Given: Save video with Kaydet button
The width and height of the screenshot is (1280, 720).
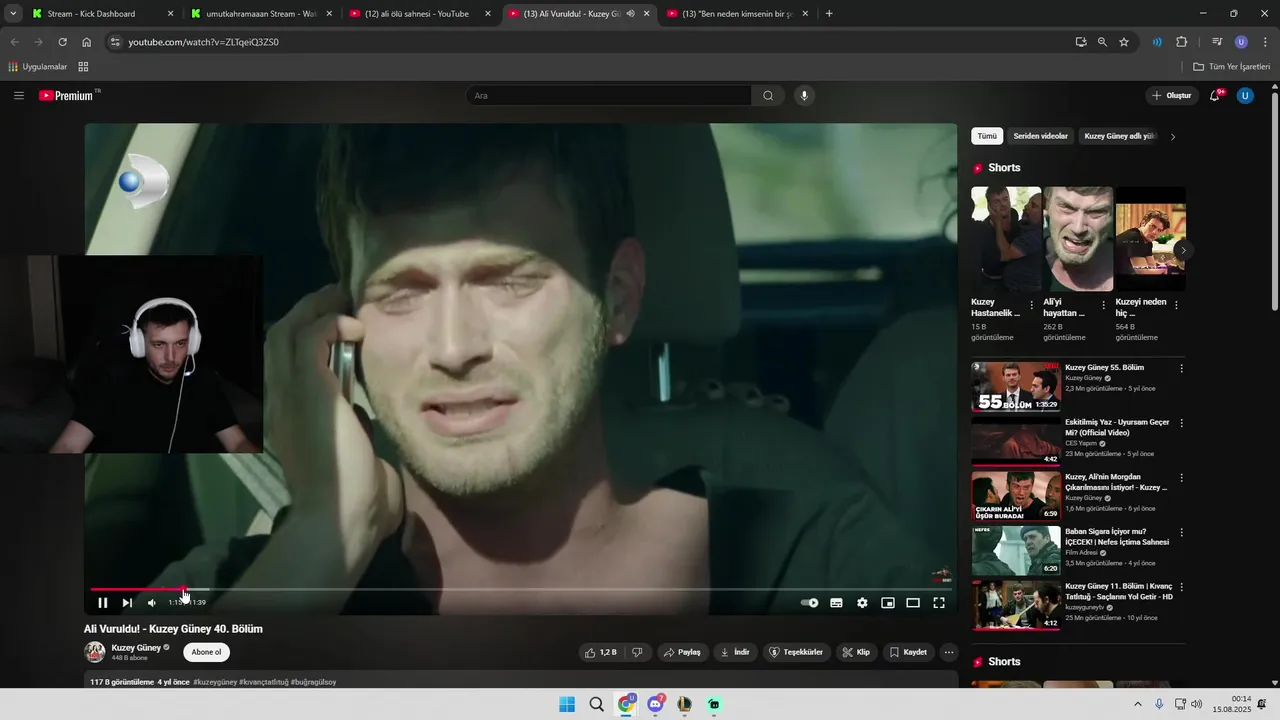Looking at the screenshot, I should [909, 652].
